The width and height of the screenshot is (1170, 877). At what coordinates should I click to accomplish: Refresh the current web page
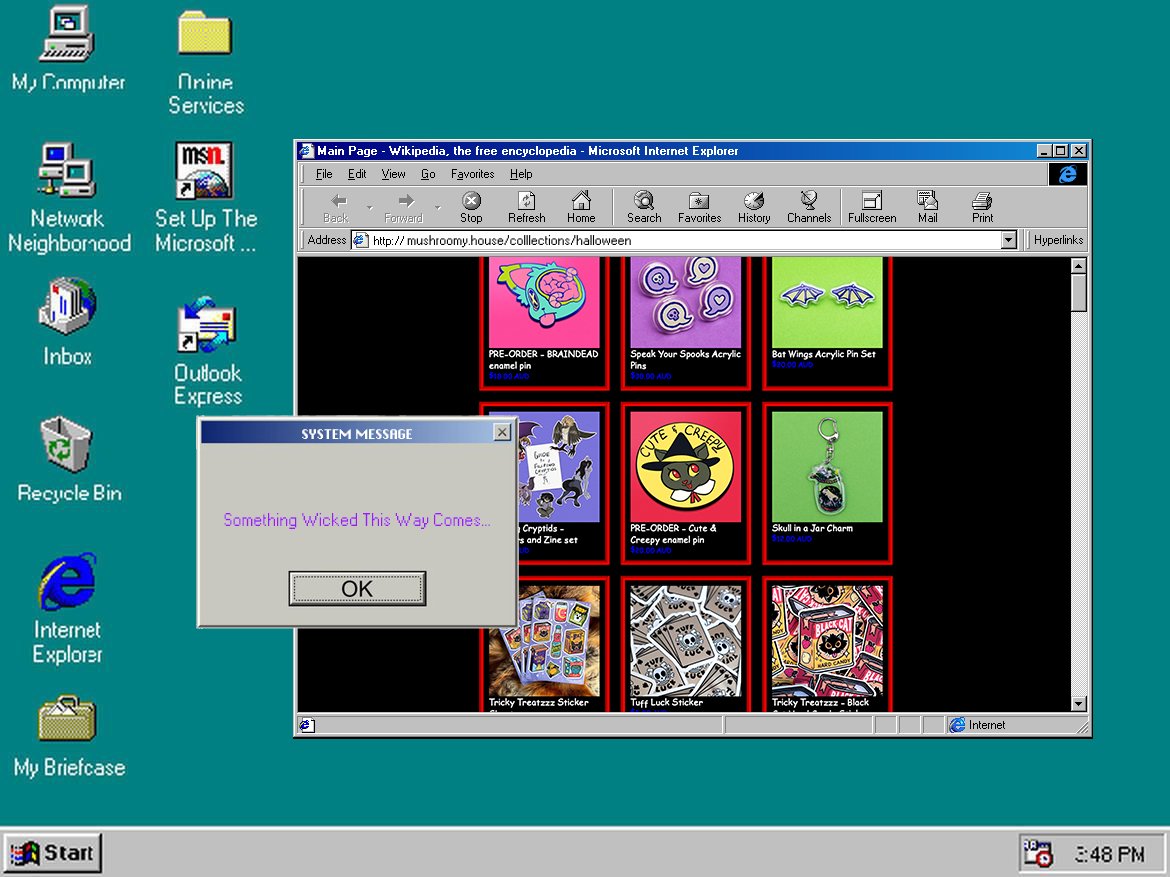tap(527, 207)
